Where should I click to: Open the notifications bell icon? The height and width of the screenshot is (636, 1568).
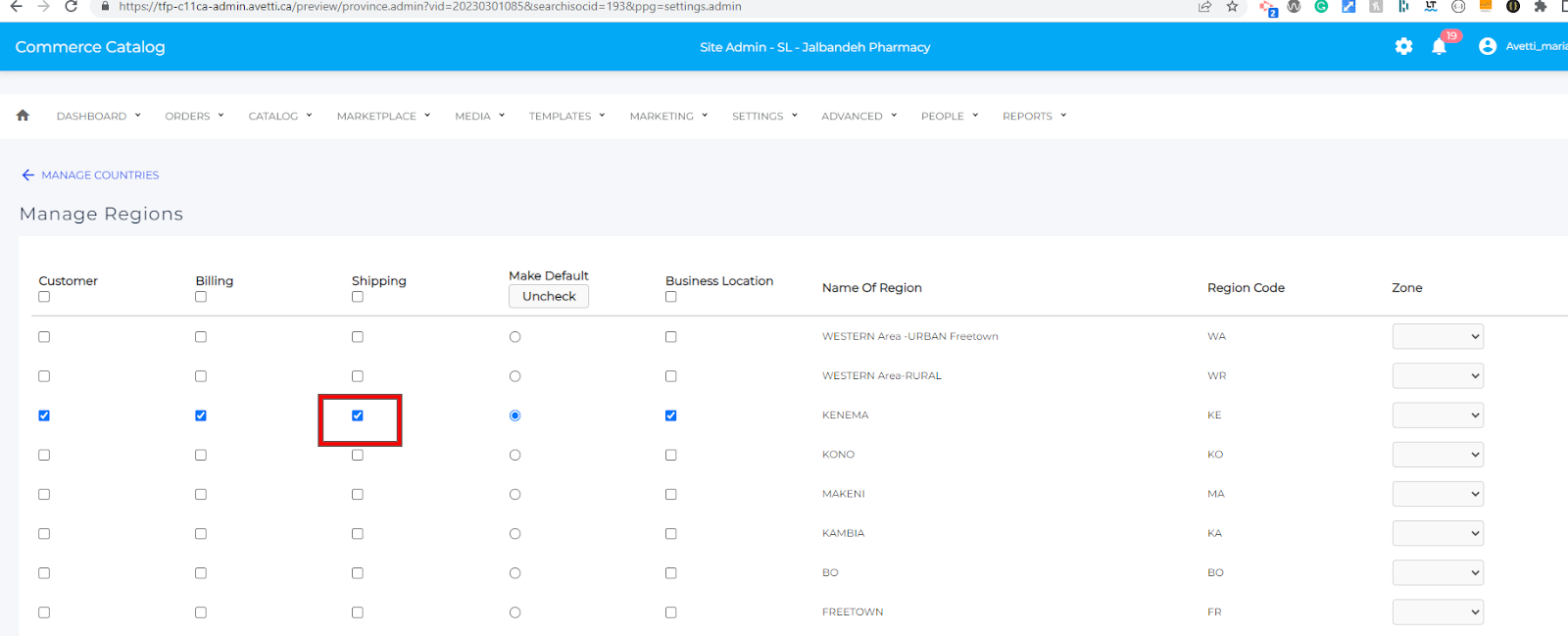pos(1439,46)
